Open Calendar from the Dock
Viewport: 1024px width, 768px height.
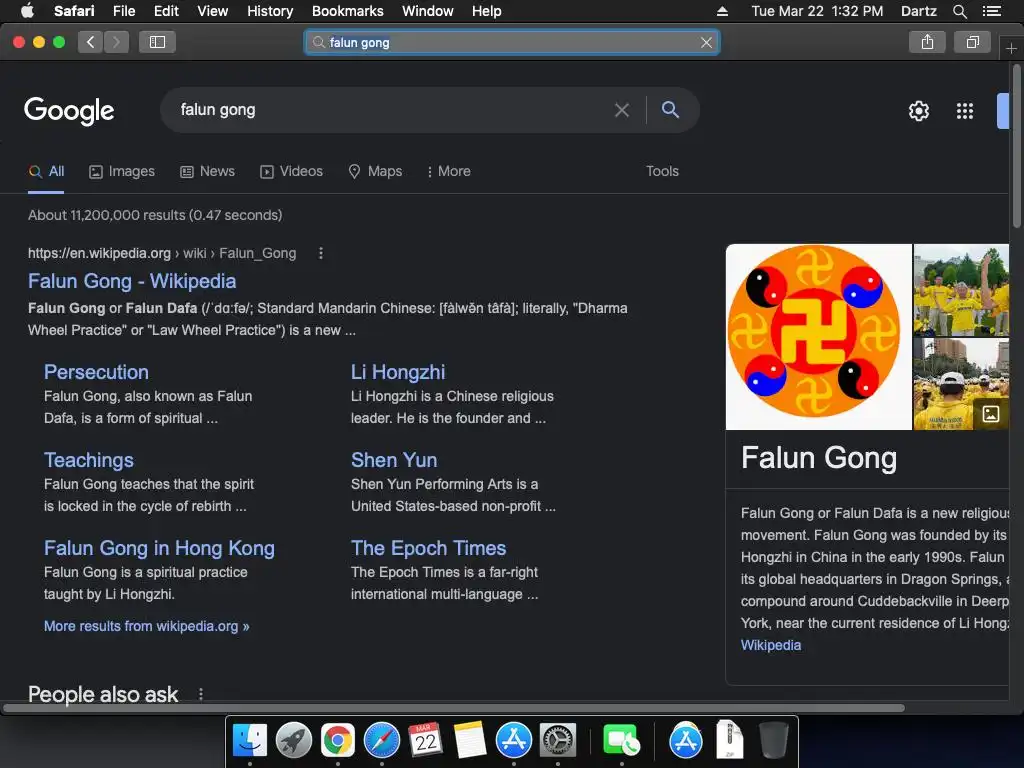425,741
